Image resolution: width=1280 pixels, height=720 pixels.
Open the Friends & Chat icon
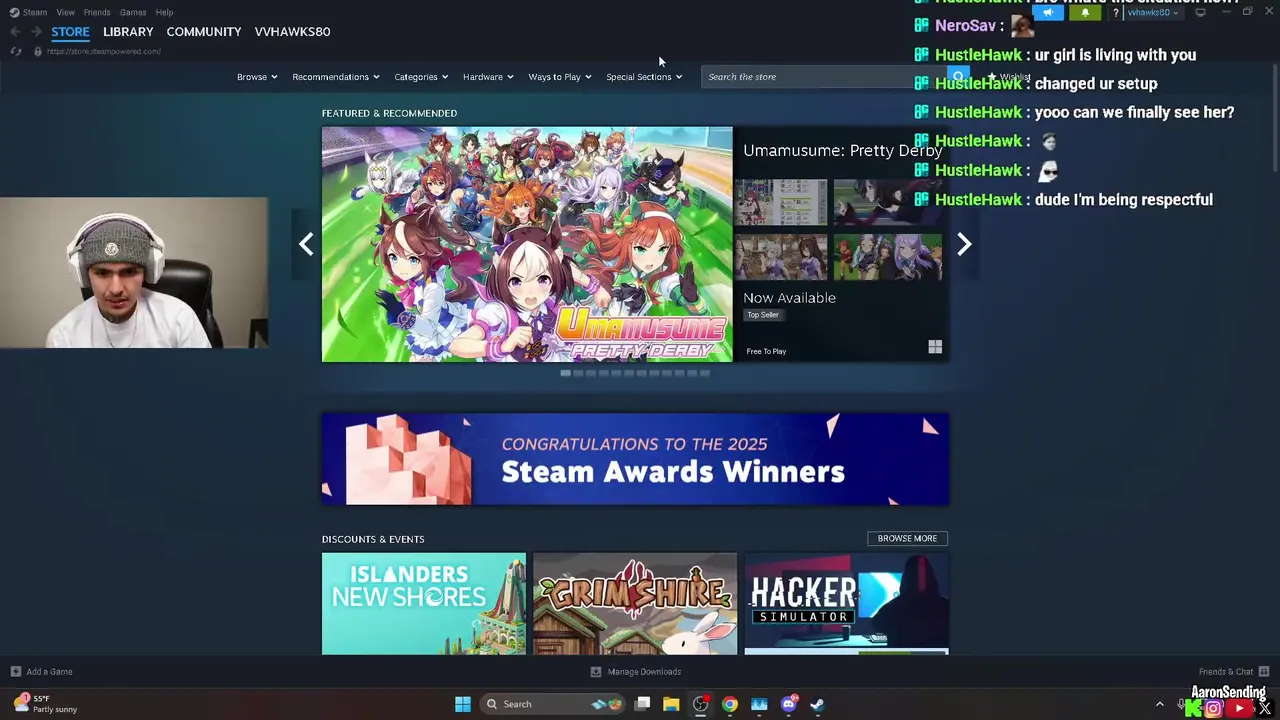pyautogui.click(x=1263, y=671)
